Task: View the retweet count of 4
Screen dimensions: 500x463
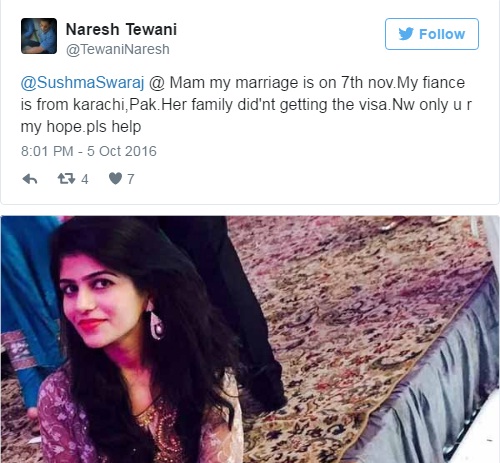Action: click(85, 179)
